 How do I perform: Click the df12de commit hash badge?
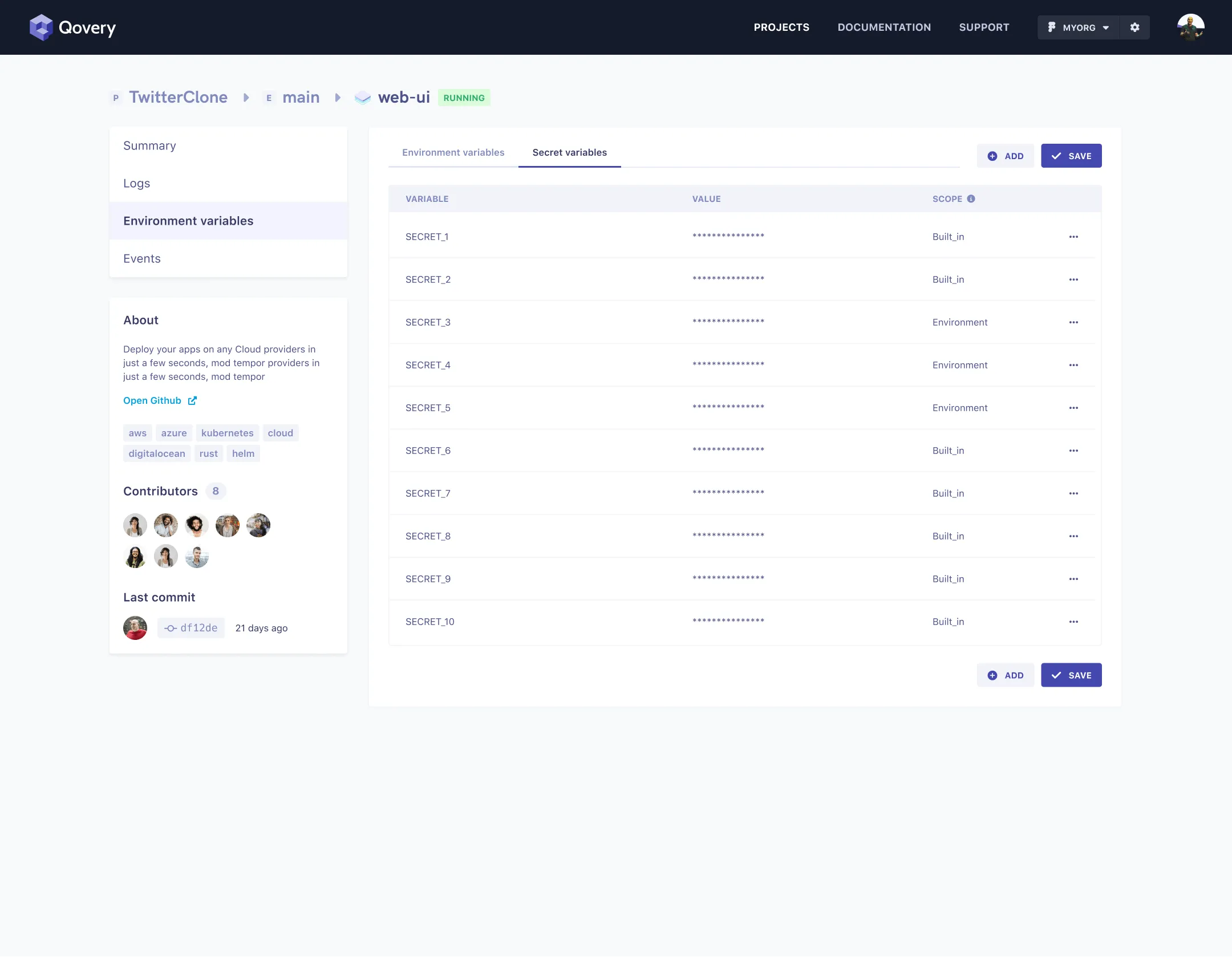point(191,628)
